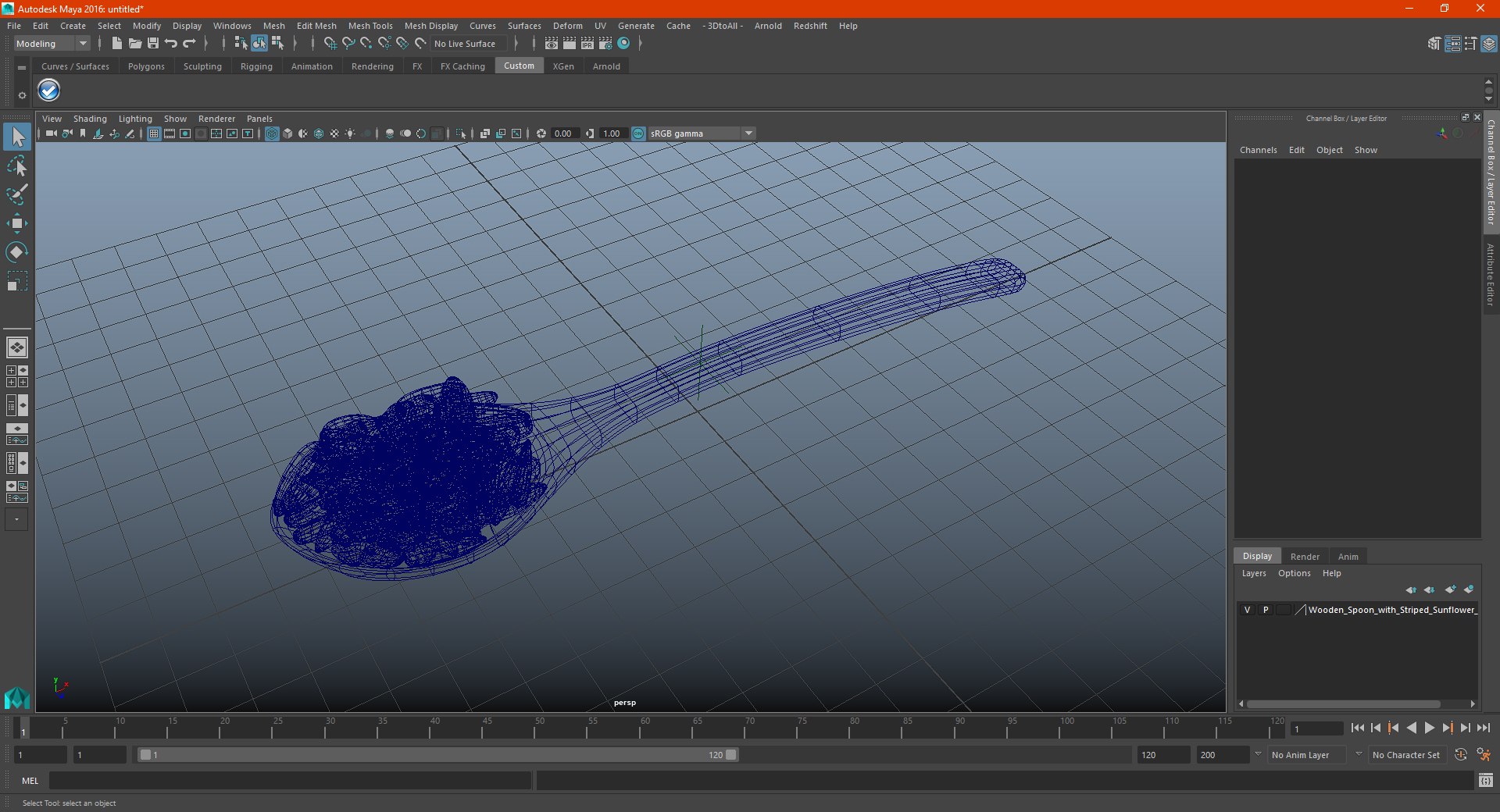The image size is (1500, 812).
Task: Click the range slider handle at 120
Action: 731,755
